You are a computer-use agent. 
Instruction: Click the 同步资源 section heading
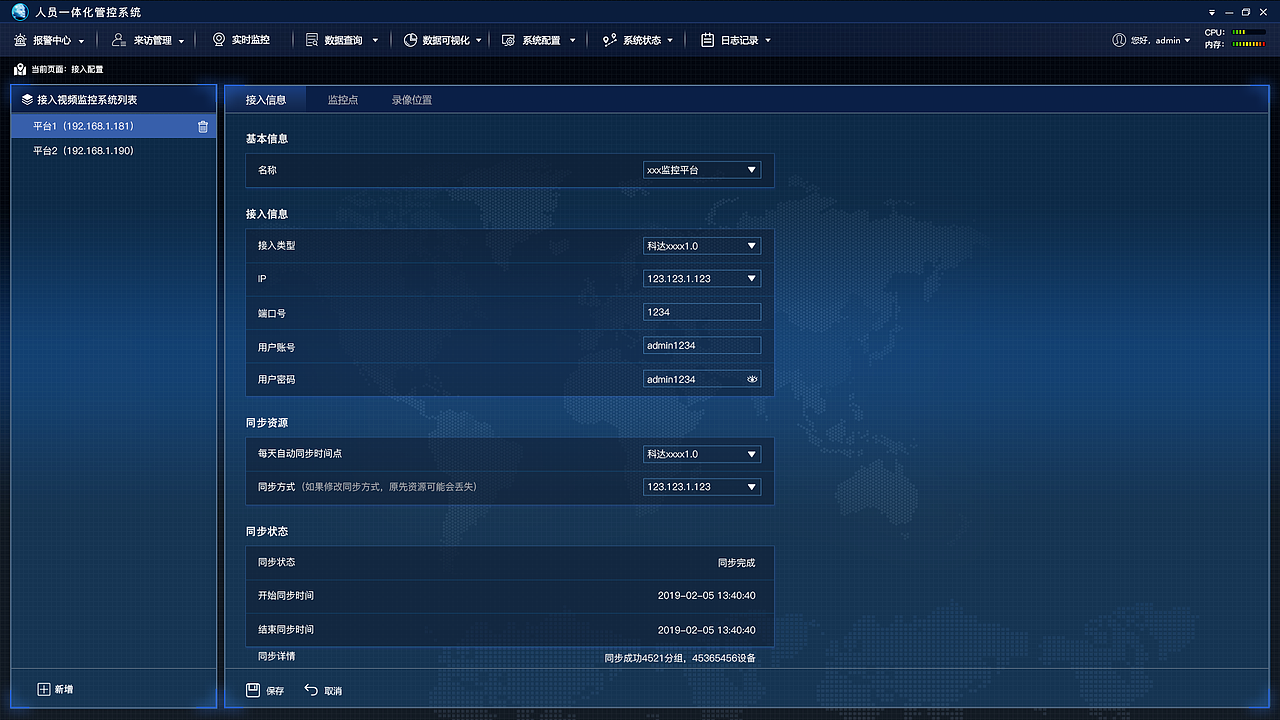click(x=267, y=423)
